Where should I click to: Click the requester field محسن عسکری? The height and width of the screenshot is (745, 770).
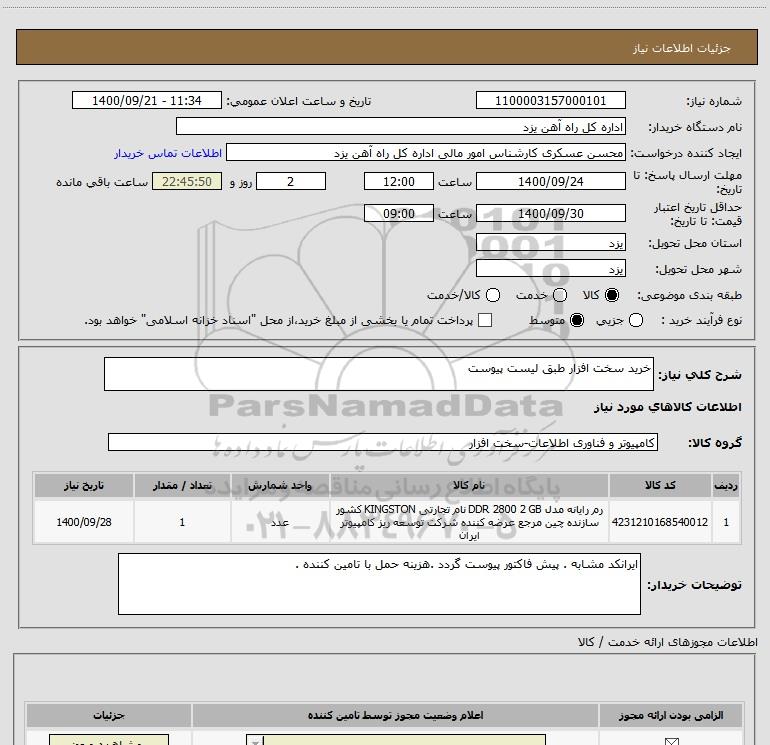[426, 153]
